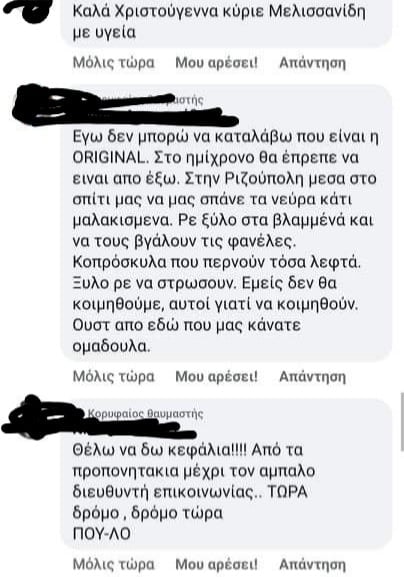Open timestamp under the ομαδουλα comment
Viewport: 404px width, 577px height.
click(x=113, y=376)
